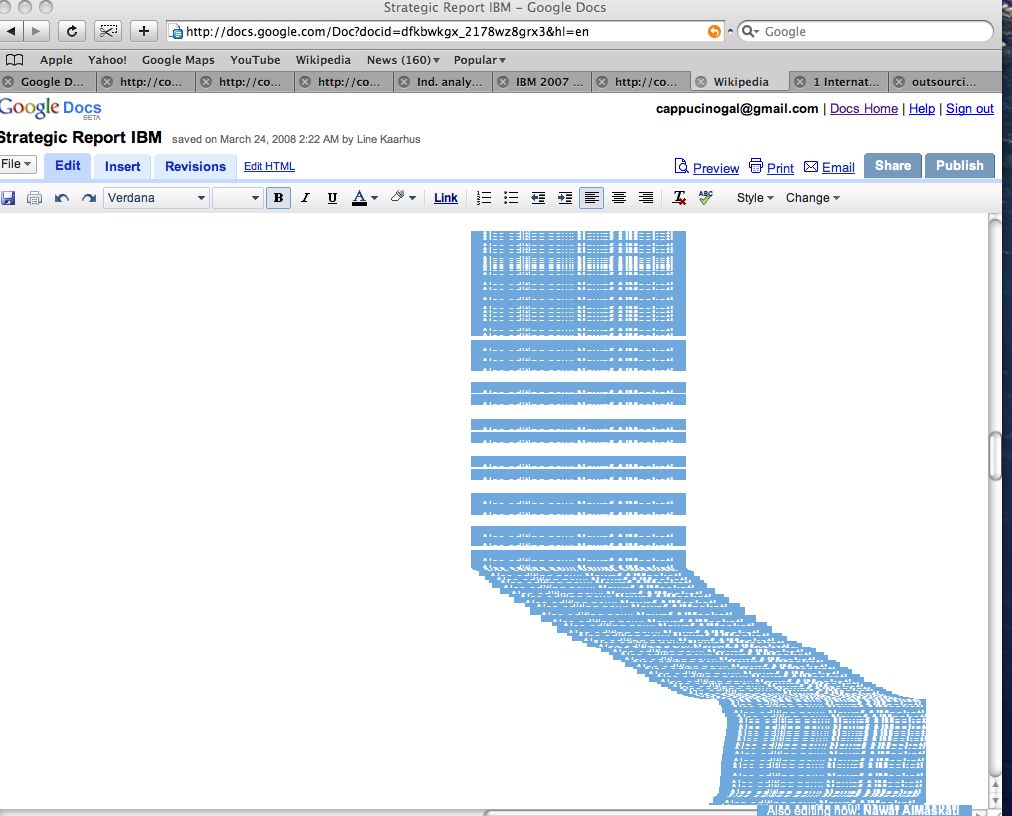Undo the last edit
The image size is (1012, 816).
pyautogui.click(x=62, y=198)
